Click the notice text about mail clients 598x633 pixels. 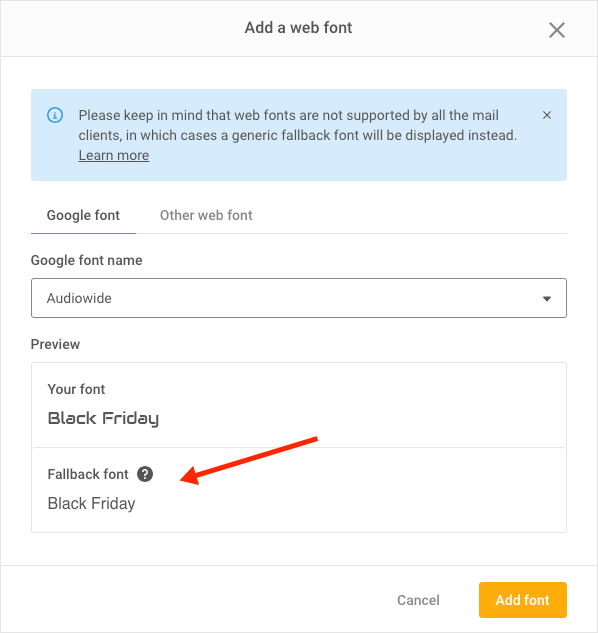pyautogui.click(x=298, y=125)
